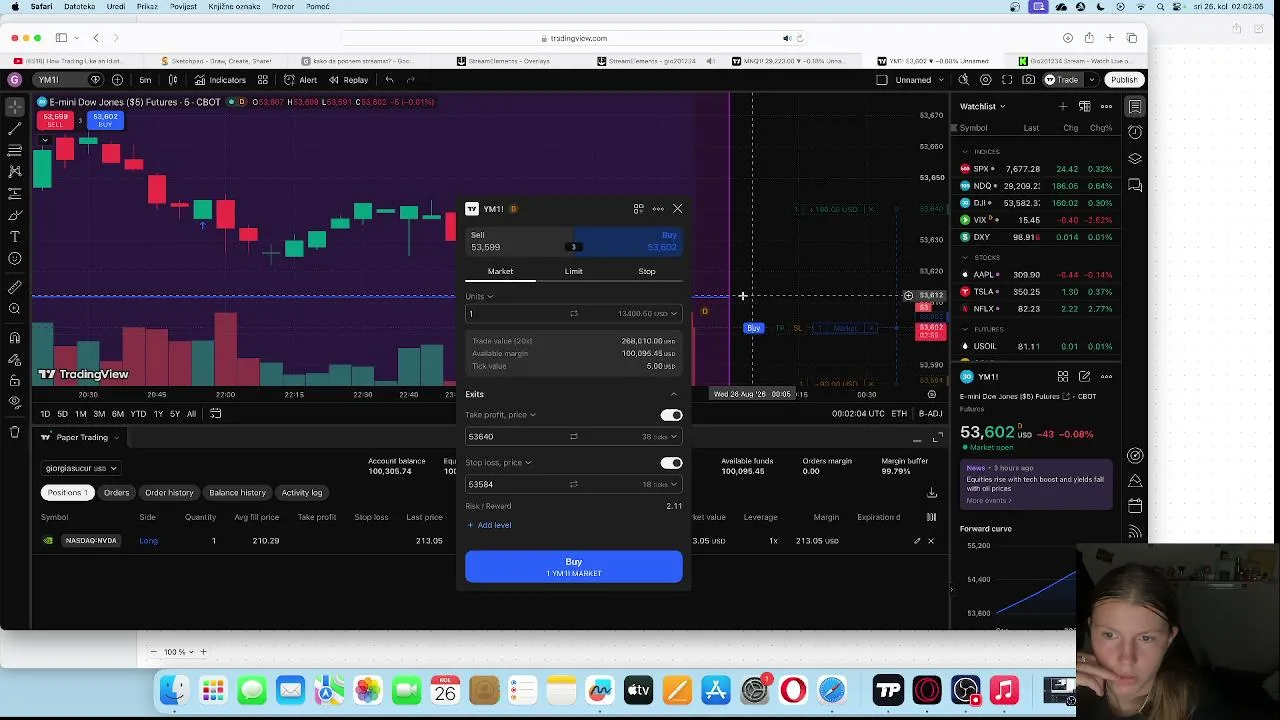Open order panel settings grid icon
The width and height of the screenshot is (1280, 720).
coord(638,209)
